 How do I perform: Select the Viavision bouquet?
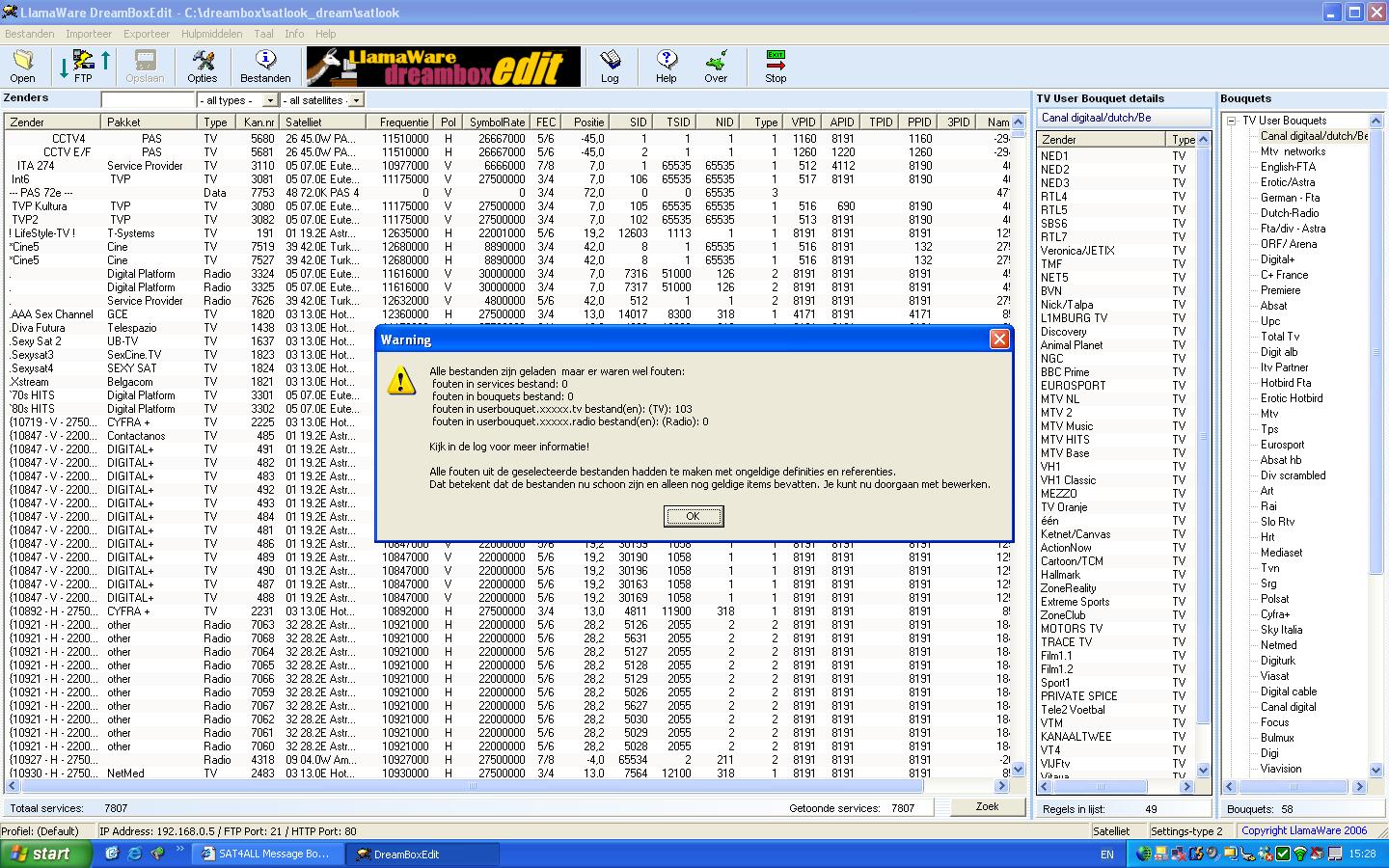1281,769
